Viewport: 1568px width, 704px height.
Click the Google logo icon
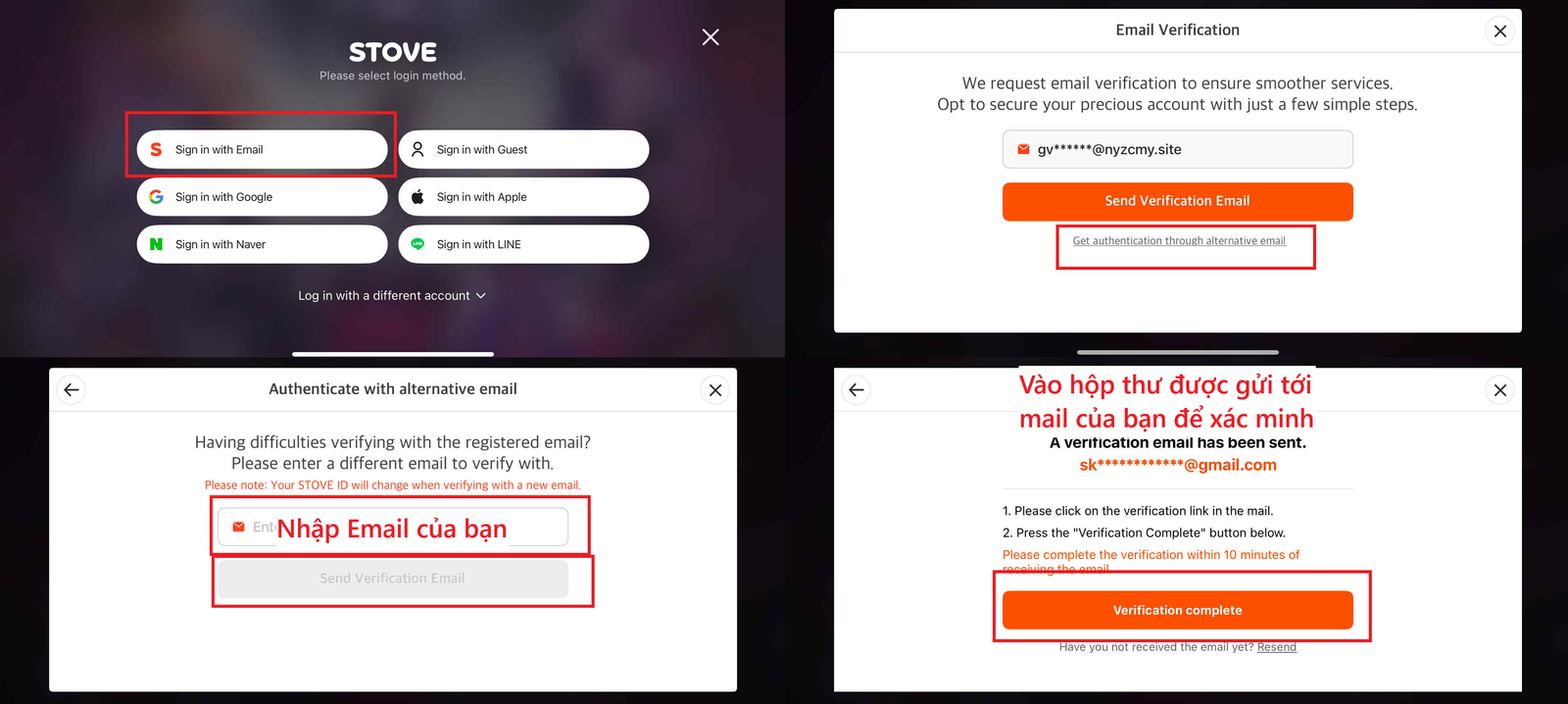click(156, 197)
